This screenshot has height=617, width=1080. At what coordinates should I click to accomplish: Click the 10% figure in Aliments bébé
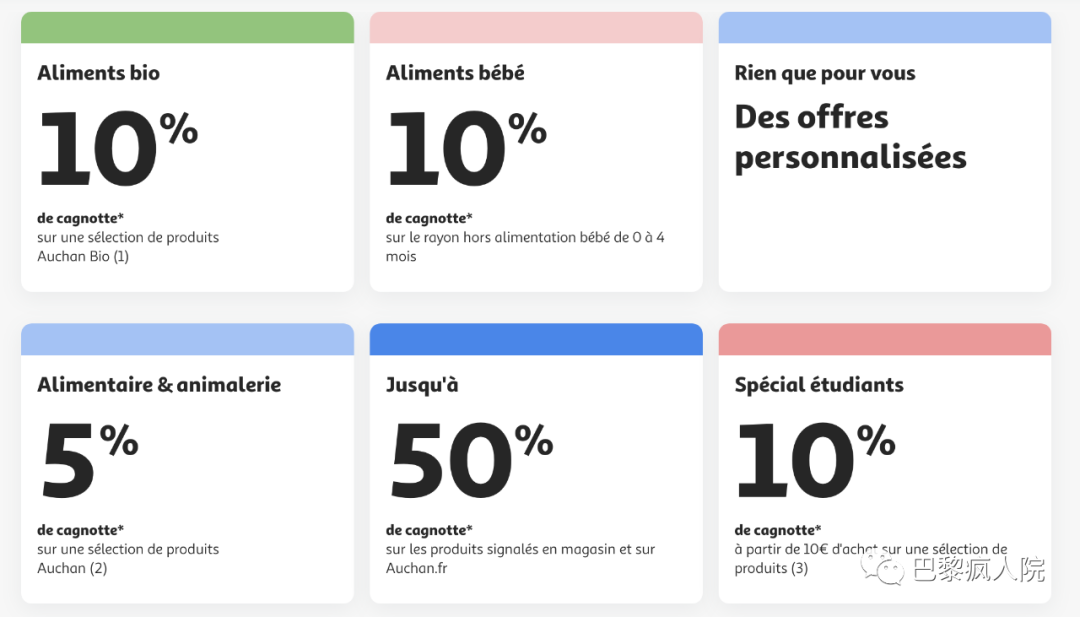(x=466, y=148)
